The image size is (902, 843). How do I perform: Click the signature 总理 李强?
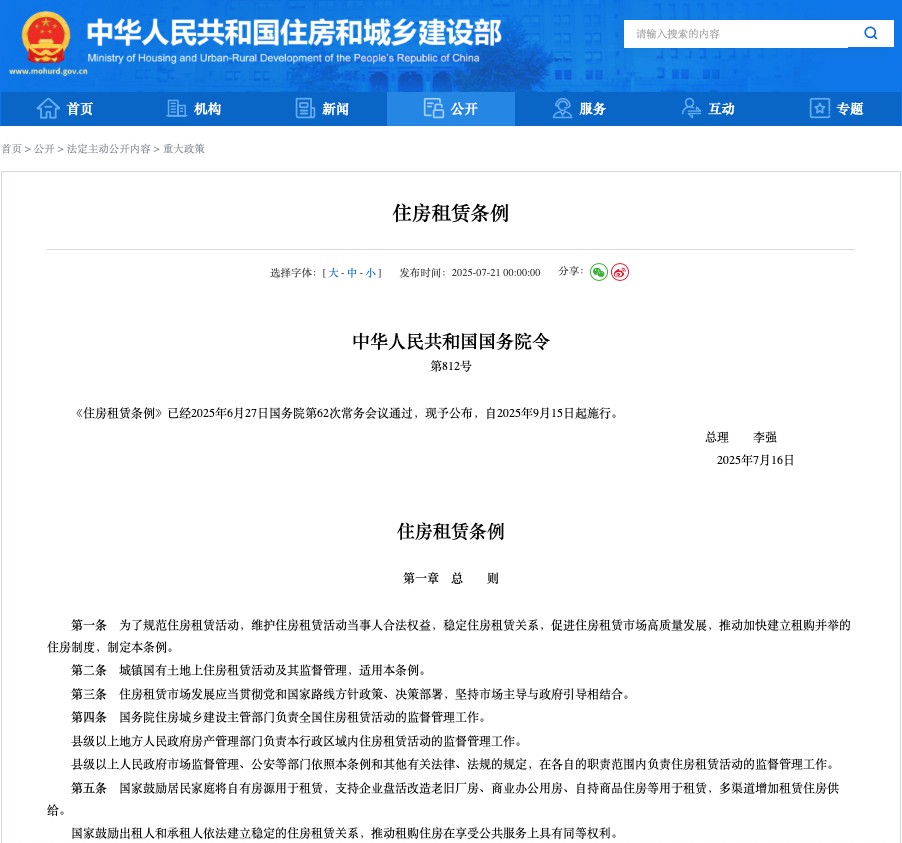point(741,437)
